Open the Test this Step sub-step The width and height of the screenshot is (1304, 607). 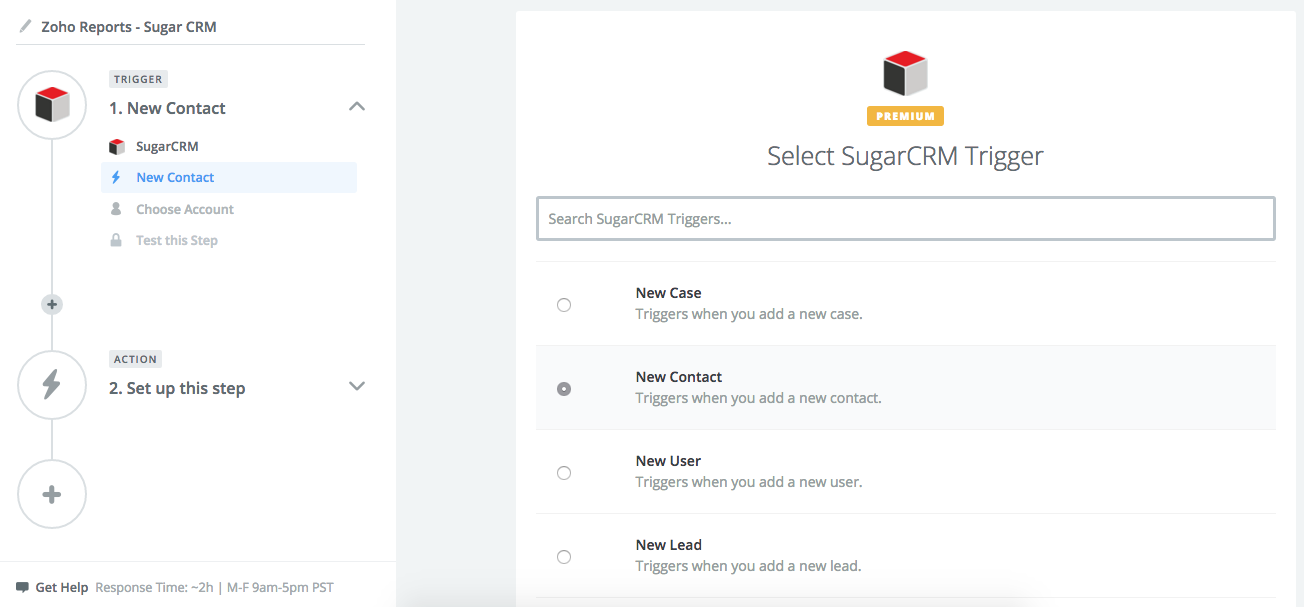(x=177, y=241)
